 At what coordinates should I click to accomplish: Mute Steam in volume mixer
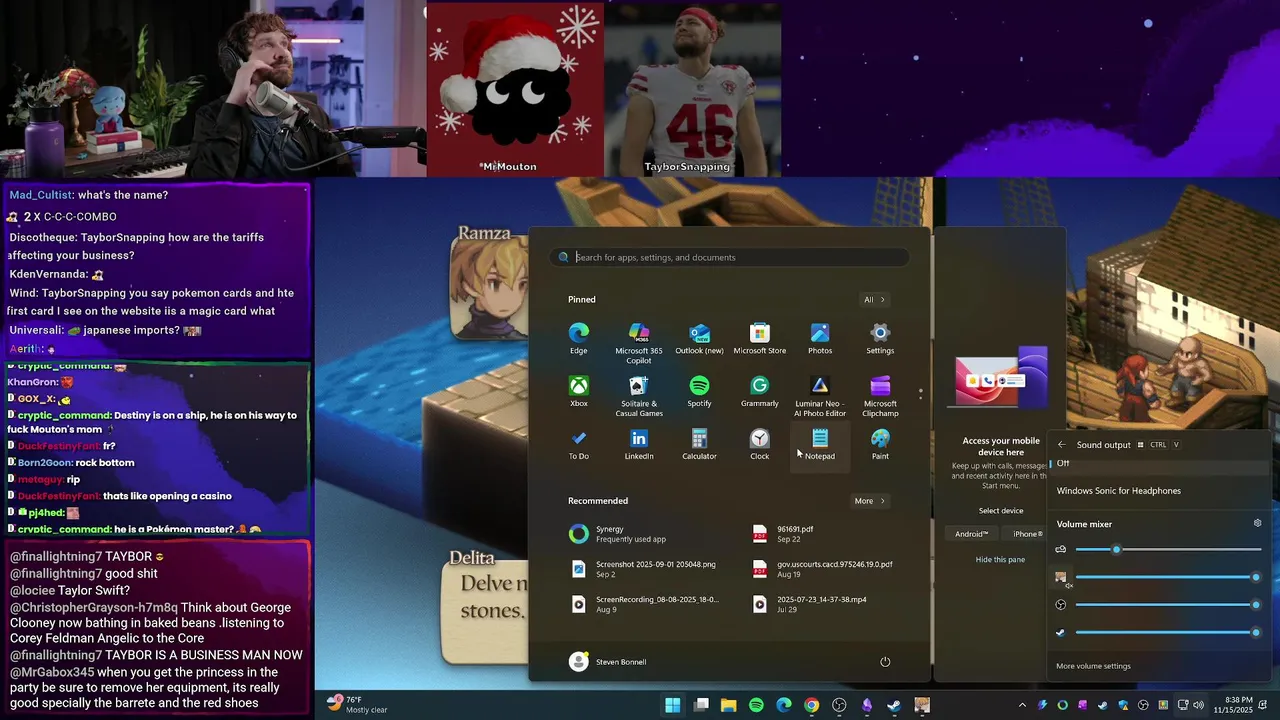[x=1061, y=633]
